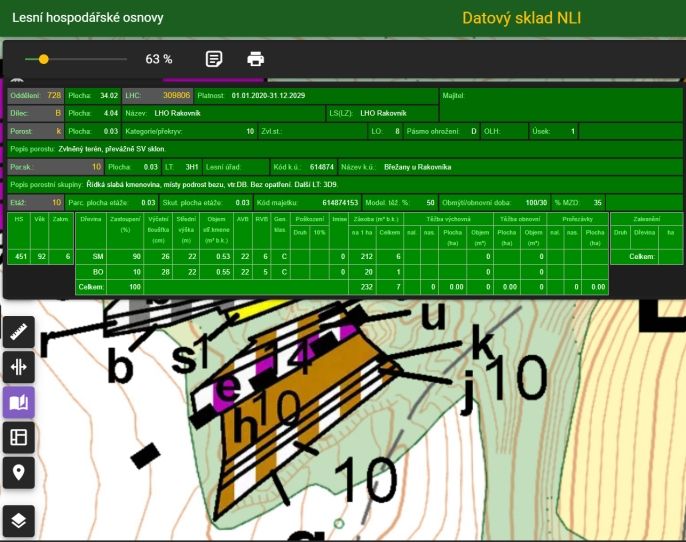Image resolution: width=686 pixels, height=542 pixels.
Task: Open the table layout panel icon
Action: (18, 437)
